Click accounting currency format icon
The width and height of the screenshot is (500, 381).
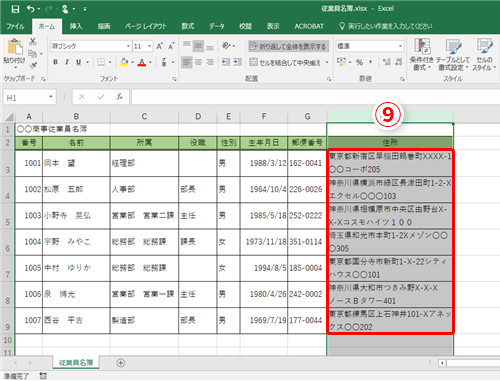(x=341, y=62)
